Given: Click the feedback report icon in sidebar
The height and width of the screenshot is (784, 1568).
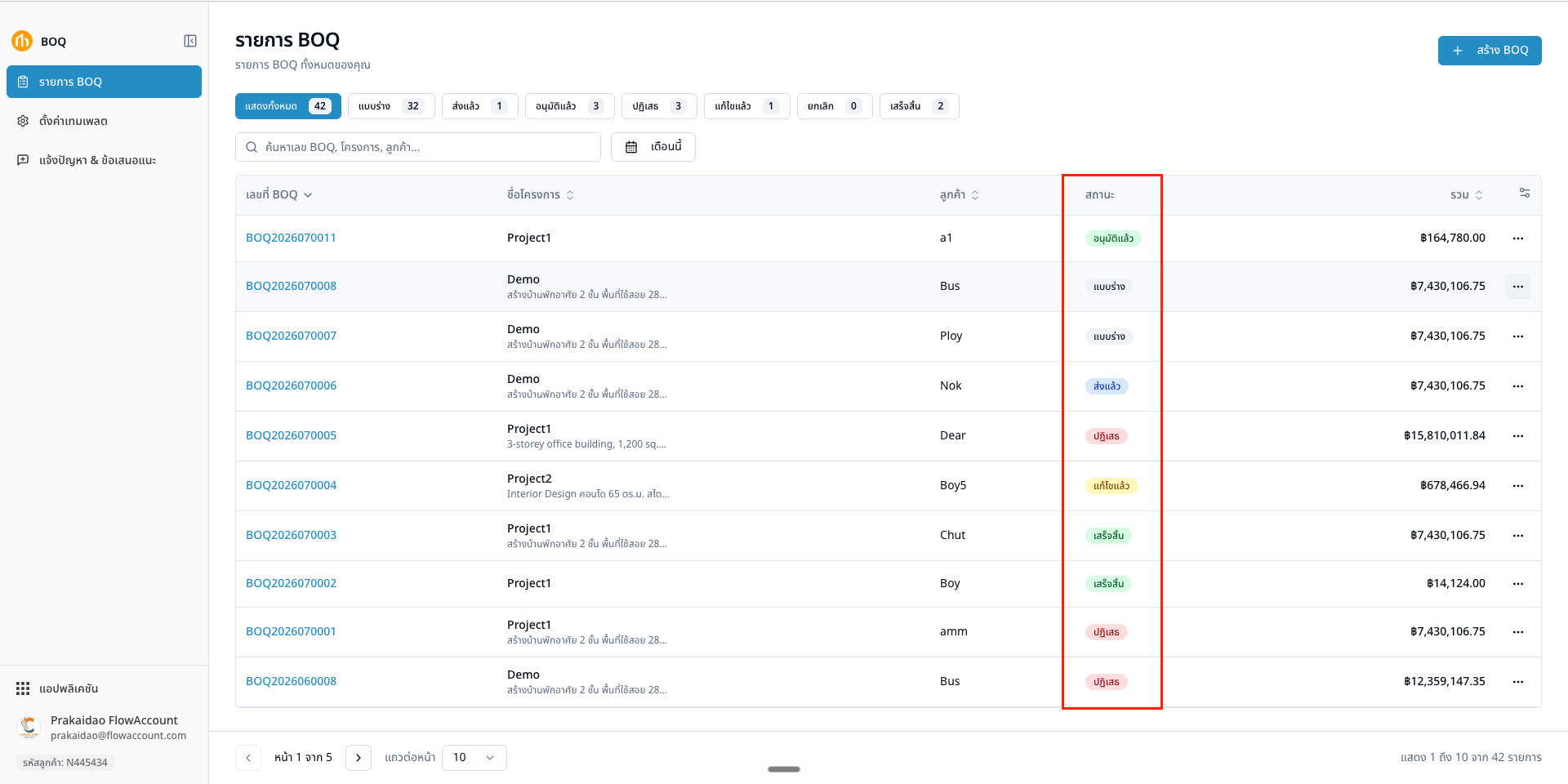Looking at the screenshot, I should (x=23, y=160).
